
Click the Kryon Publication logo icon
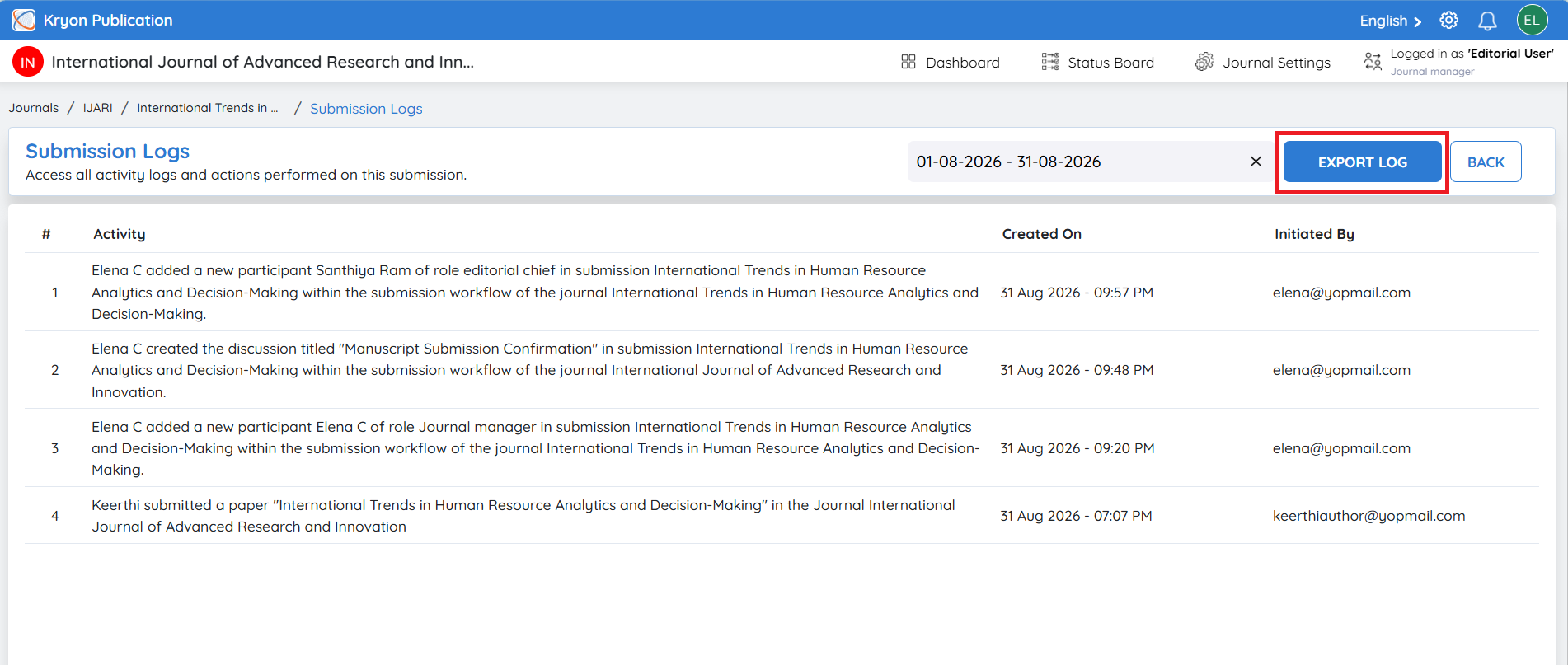(x=24, y=20)
